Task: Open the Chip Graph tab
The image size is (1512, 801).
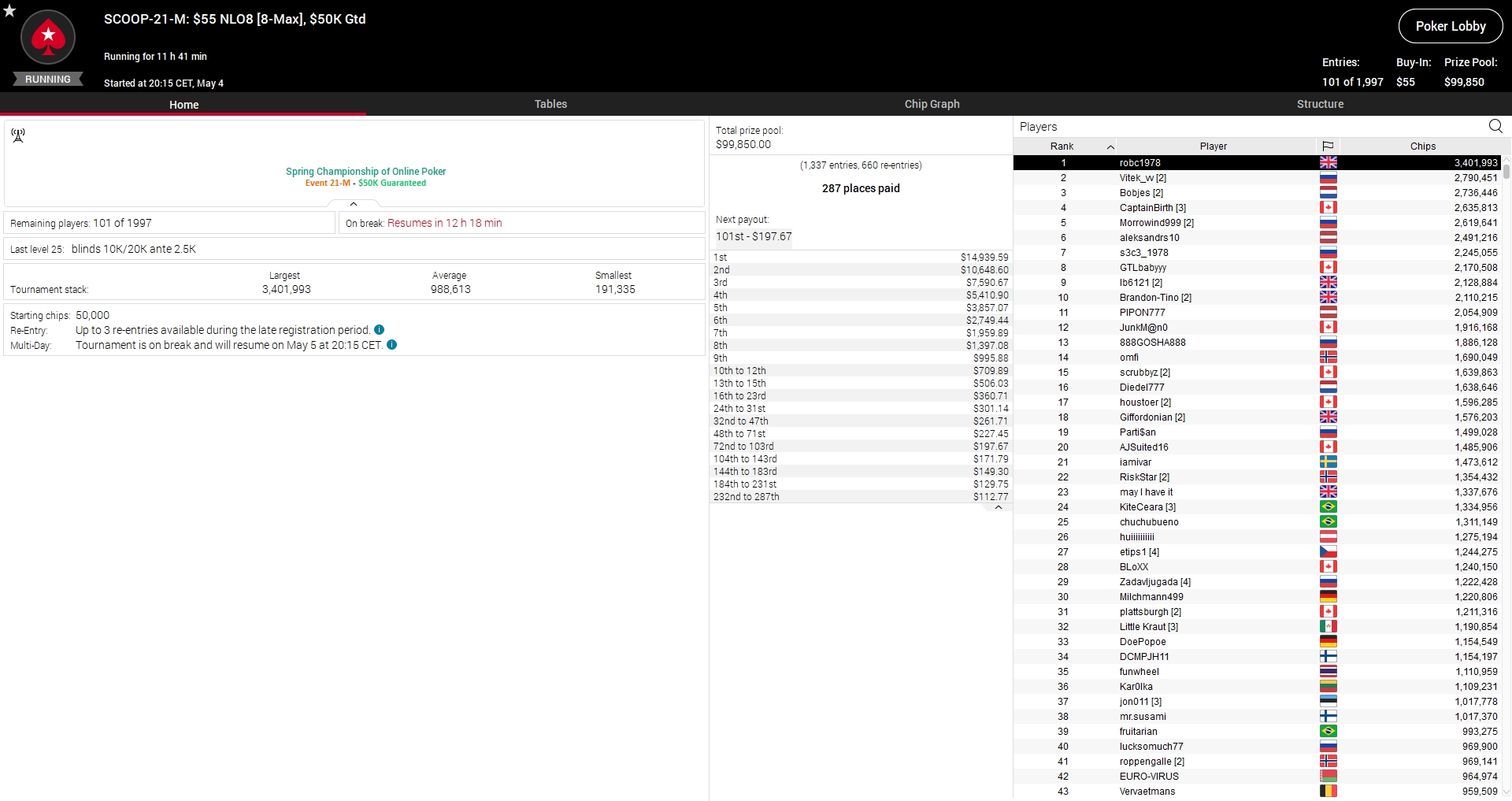Action: [x=932, y=104]
